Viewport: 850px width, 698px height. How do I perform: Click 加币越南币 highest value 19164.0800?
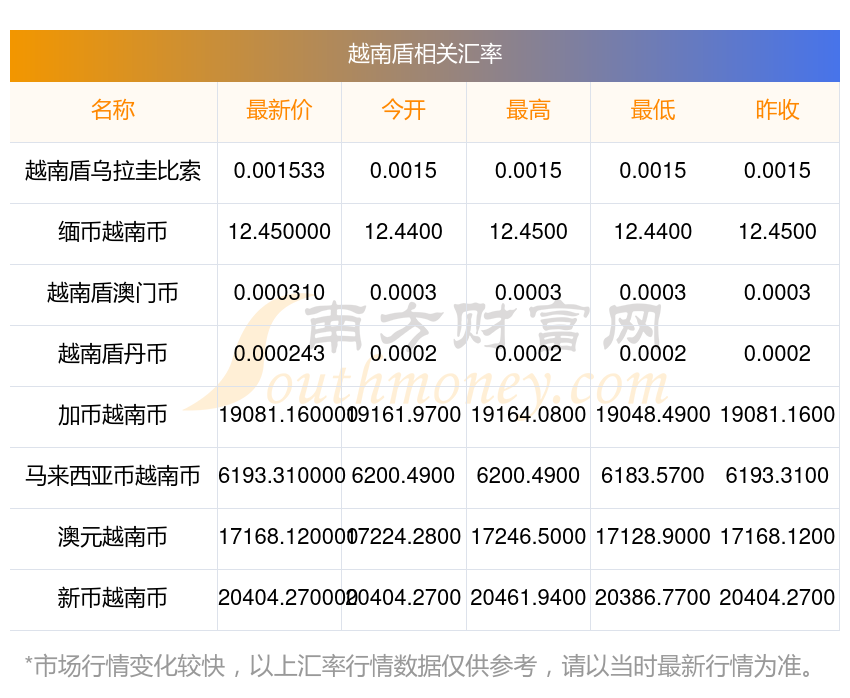[528, 415]
